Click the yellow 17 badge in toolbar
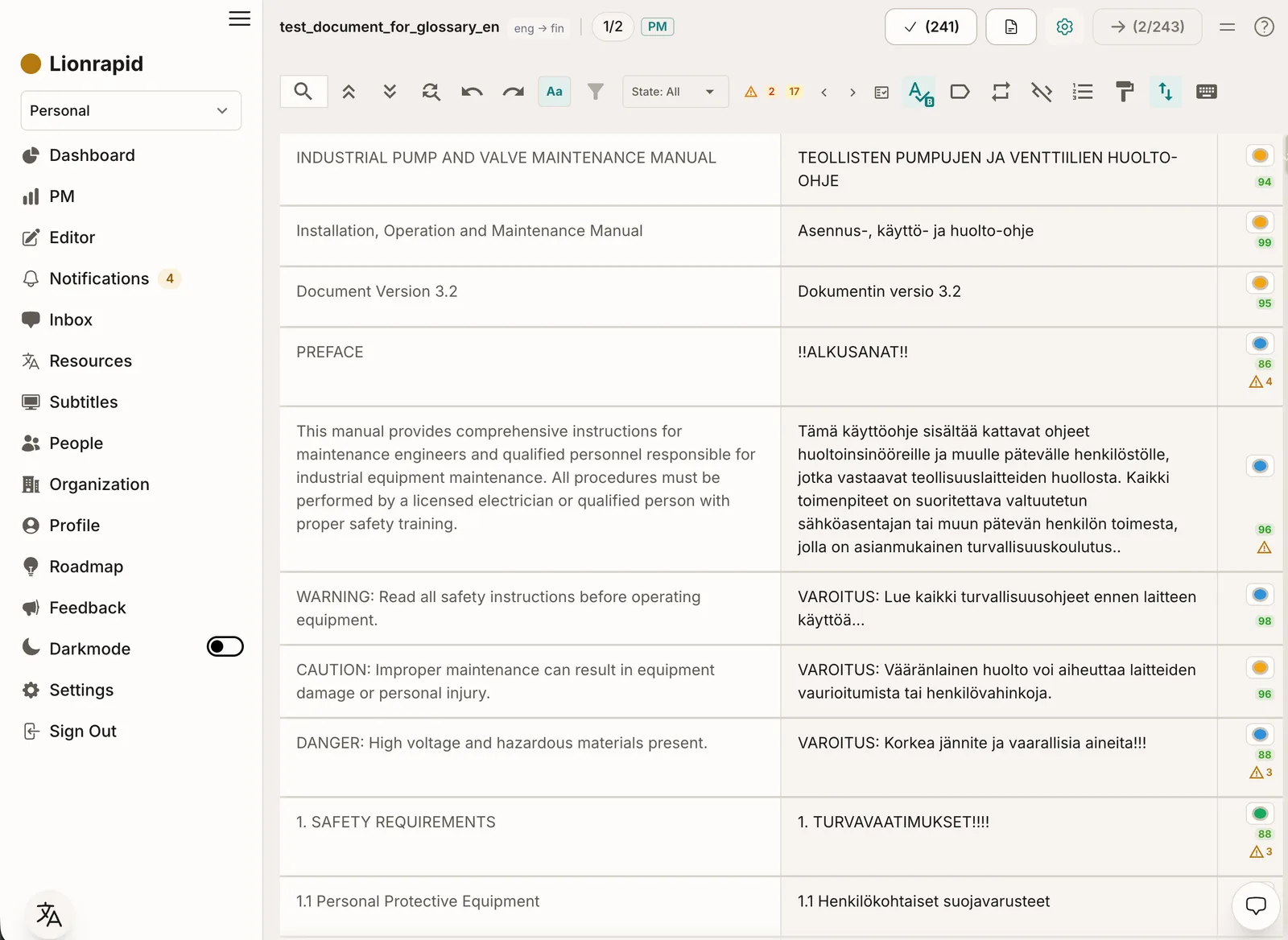This screenshot has width=1288, height=940. 795,92
